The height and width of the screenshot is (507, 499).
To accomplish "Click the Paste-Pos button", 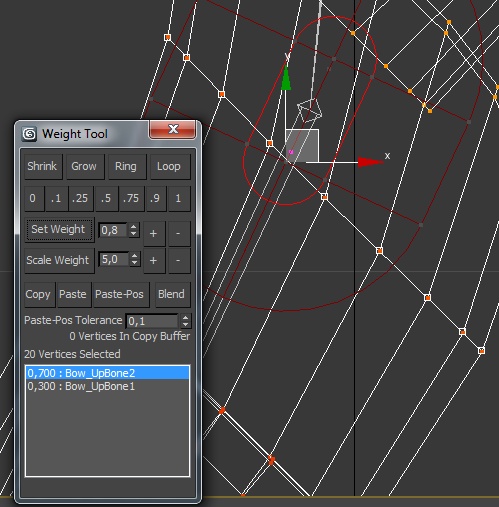I will tap(120, 294).
